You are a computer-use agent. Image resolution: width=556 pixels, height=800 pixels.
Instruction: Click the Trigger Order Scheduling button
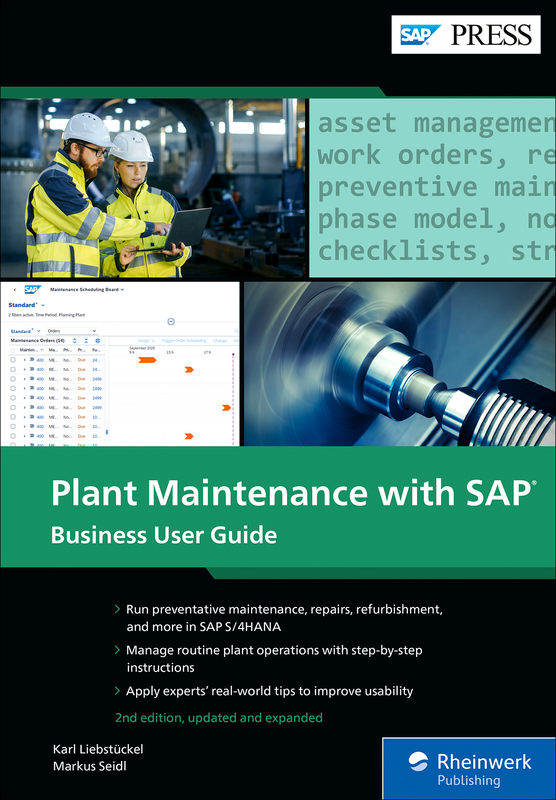[x=184, y=340]
